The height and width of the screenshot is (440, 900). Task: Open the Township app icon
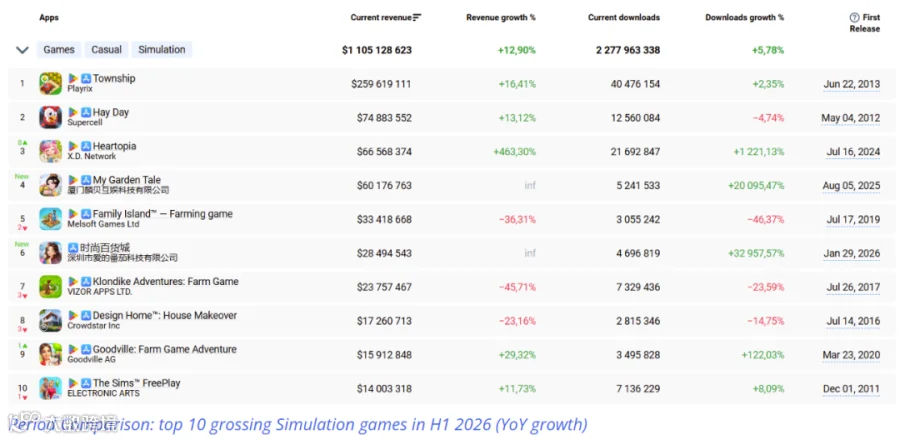(x=51, y=84)
